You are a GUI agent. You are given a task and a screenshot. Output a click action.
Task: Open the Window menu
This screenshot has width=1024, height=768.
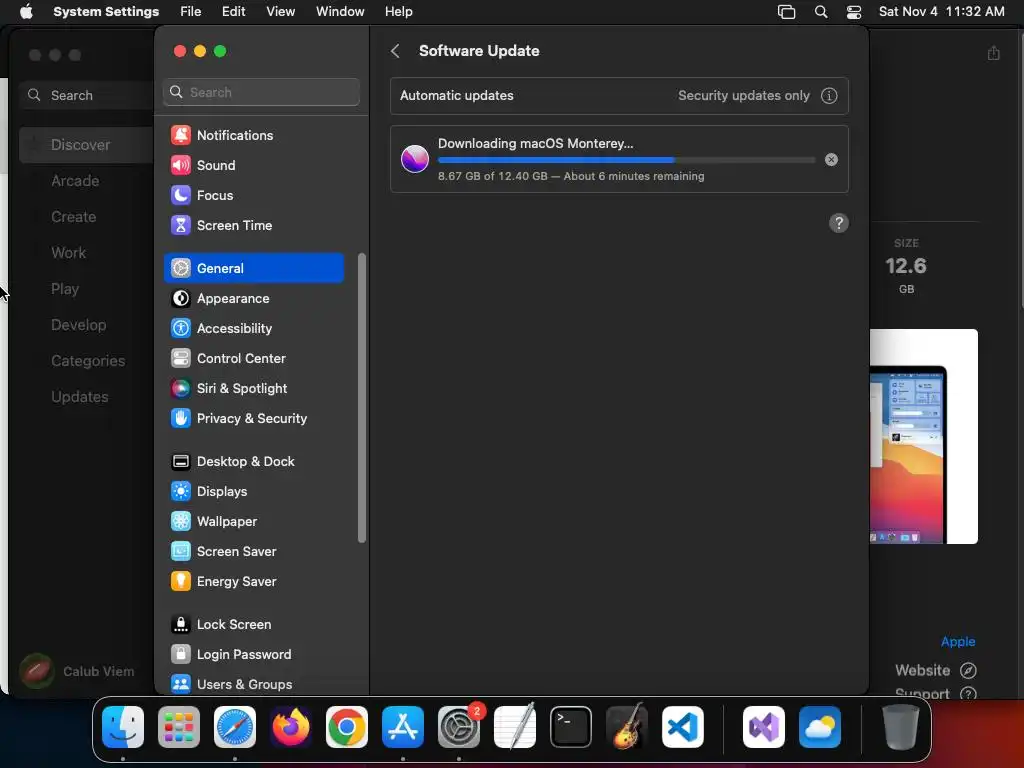[x=340, y=12]
